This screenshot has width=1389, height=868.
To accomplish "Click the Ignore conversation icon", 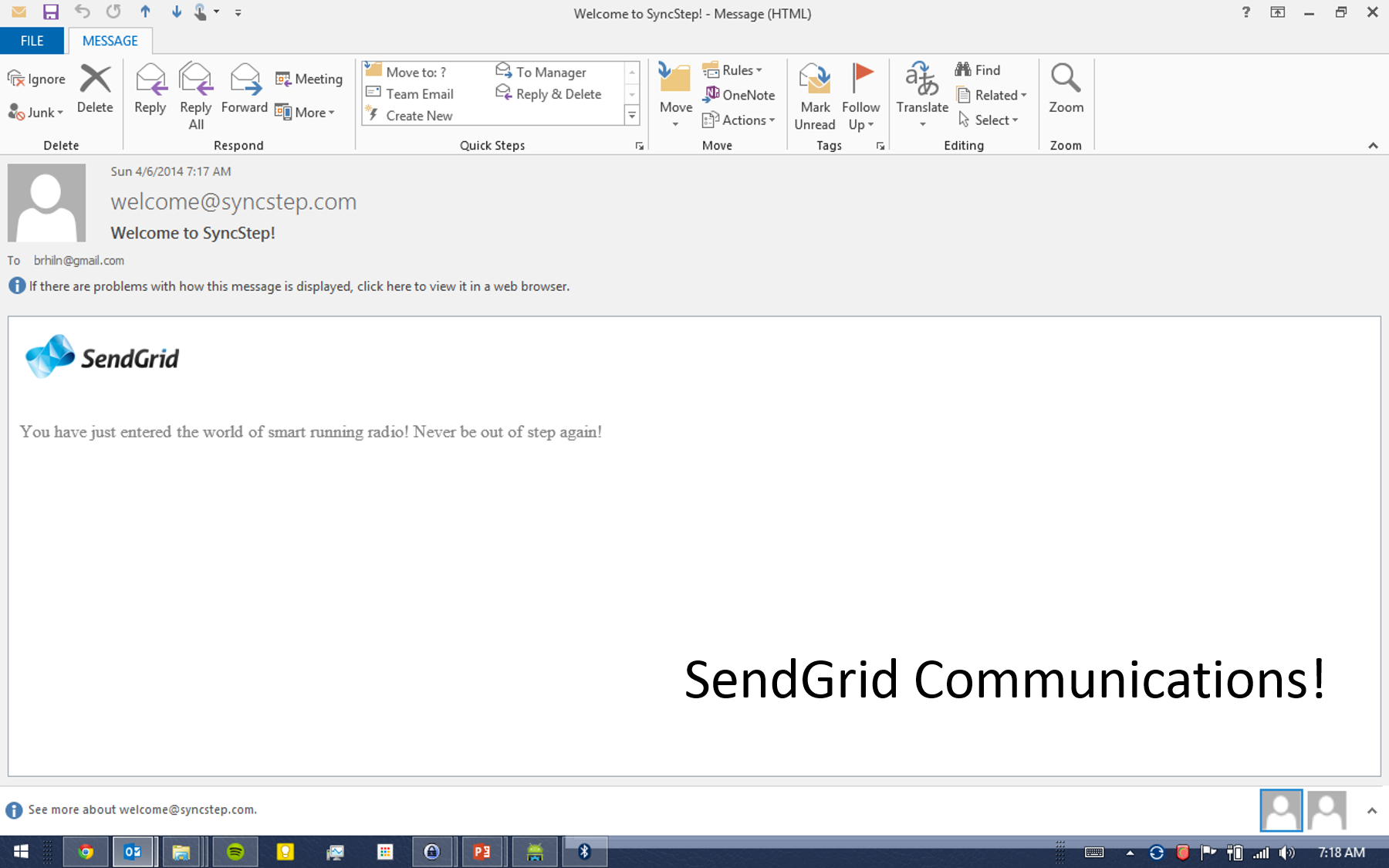I will click(x=36, y=79).
